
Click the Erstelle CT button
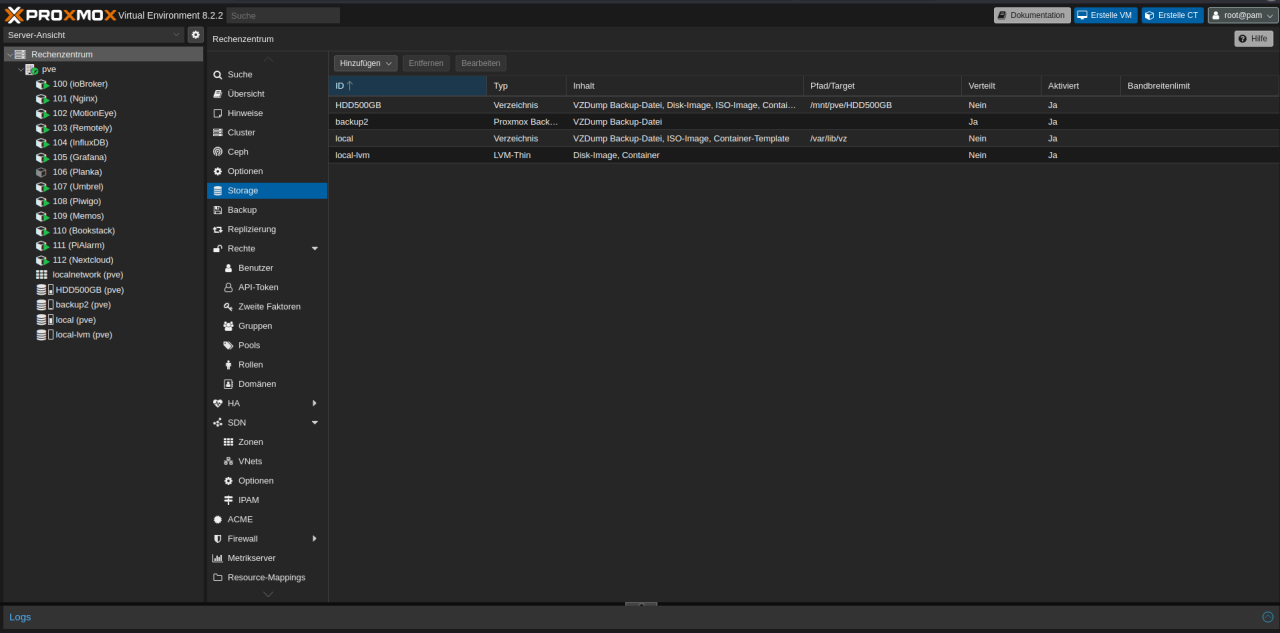1172,15
